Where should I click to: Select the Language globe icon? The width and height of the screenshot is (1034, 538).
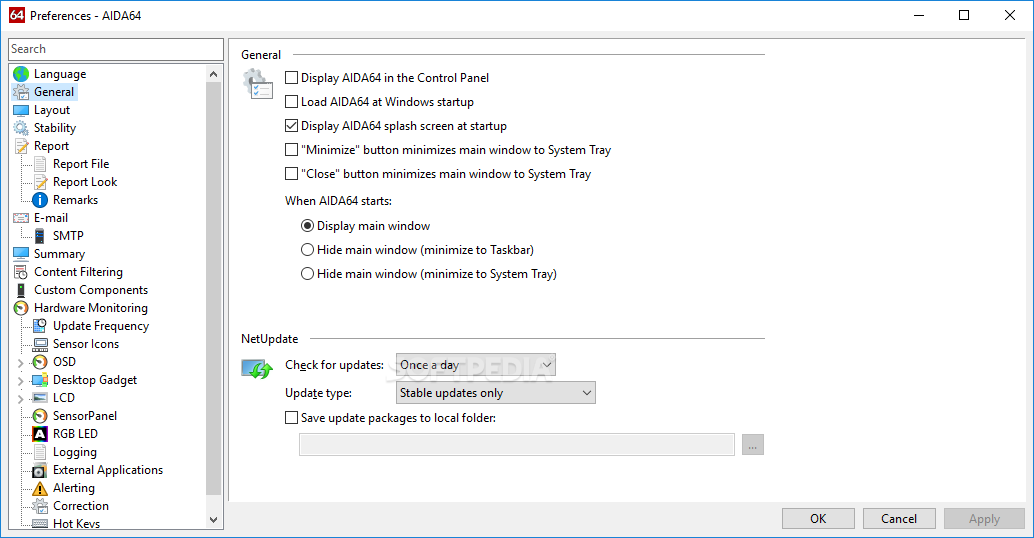point(21,74)
